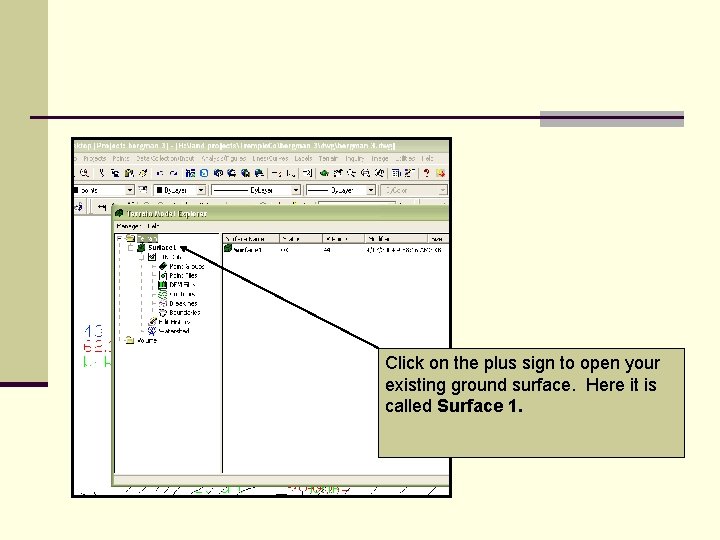720x540 pixels.
Task: Select the Point Groups tree item
Action: click(x=186, y=266)
